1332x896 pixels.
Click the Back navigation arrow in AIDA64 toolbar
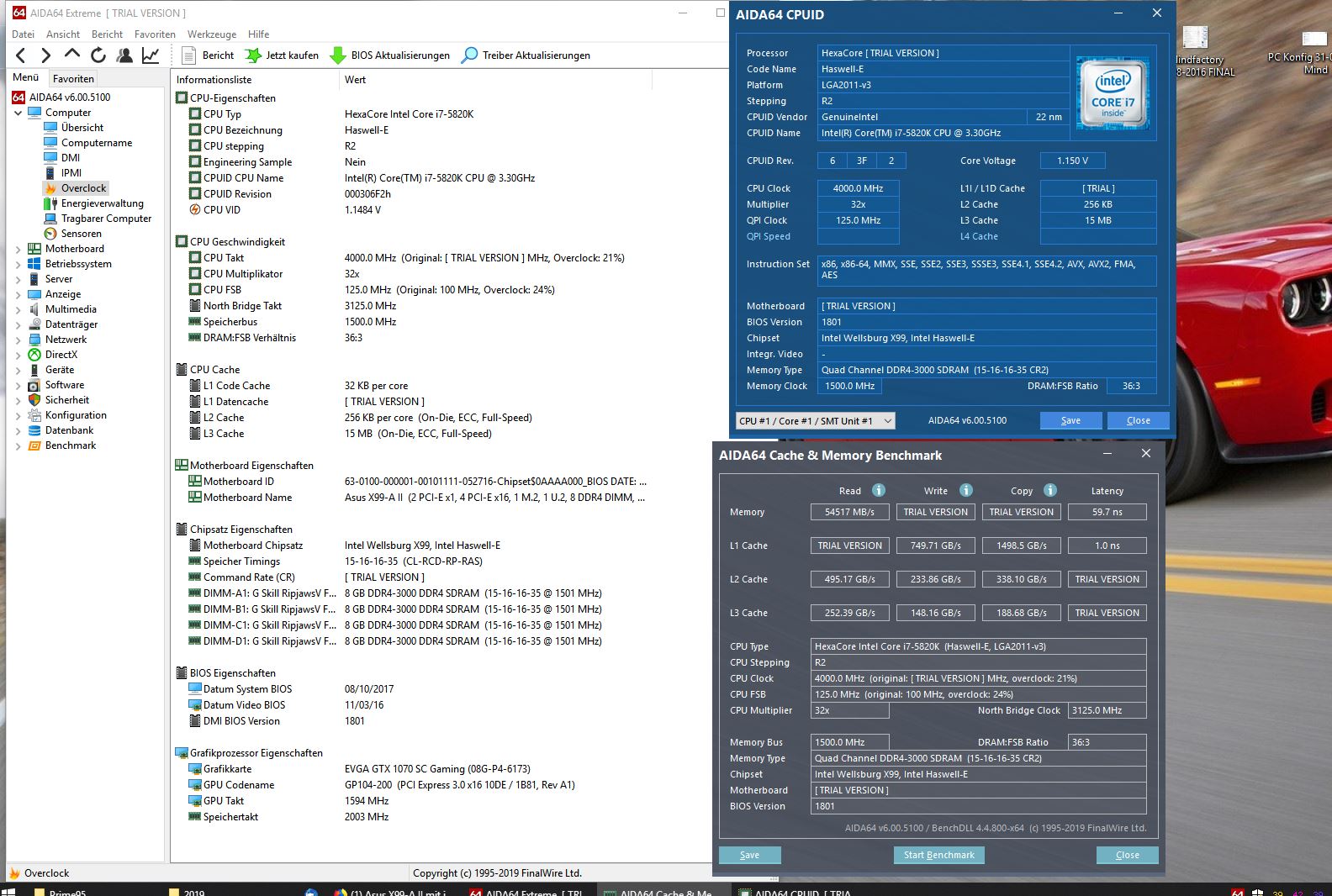tap(21, 55)
